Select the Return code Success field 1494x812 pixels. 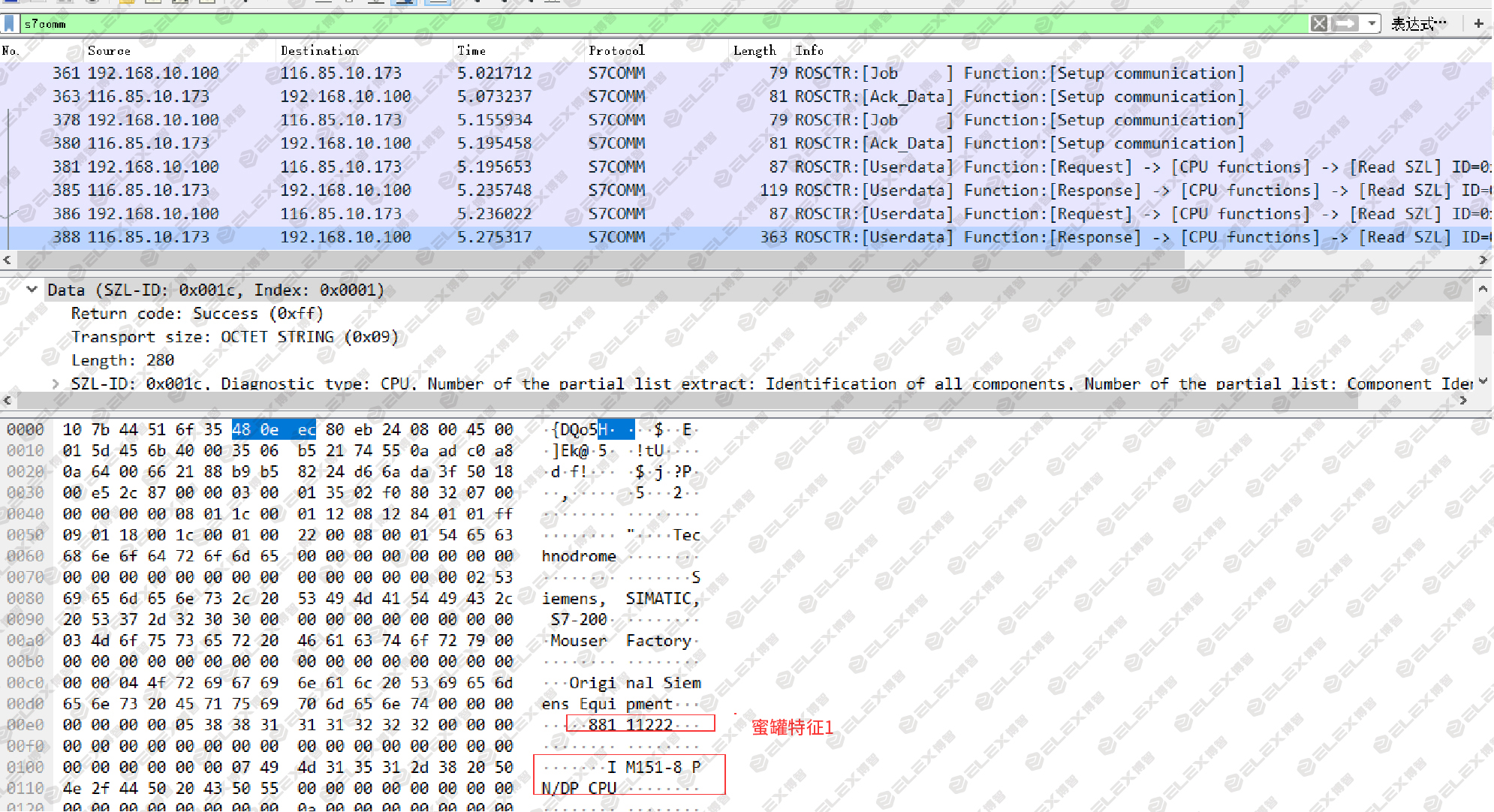click(197, 314)
